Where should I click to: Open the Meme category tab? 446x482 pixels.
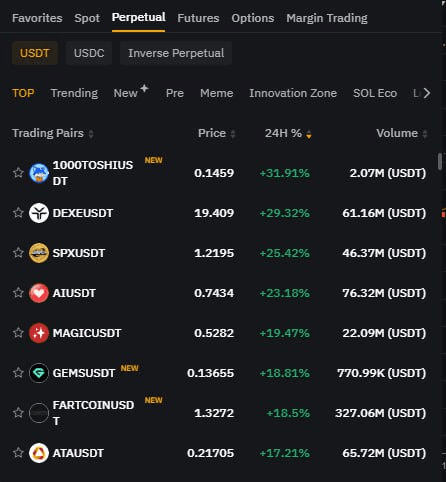pyautogui.click(x=217, y=93)
